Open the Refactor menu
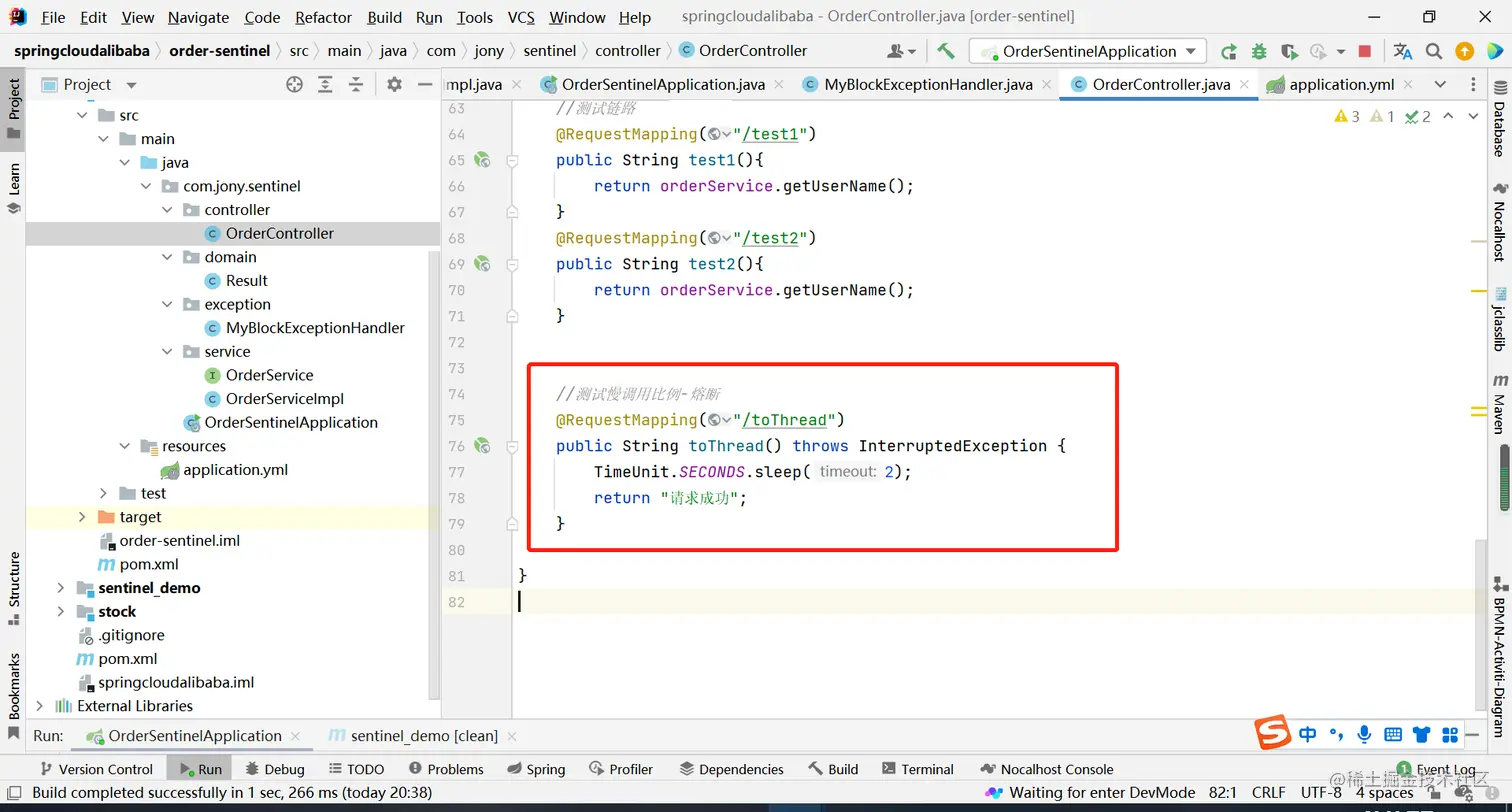 coord(323,17)
